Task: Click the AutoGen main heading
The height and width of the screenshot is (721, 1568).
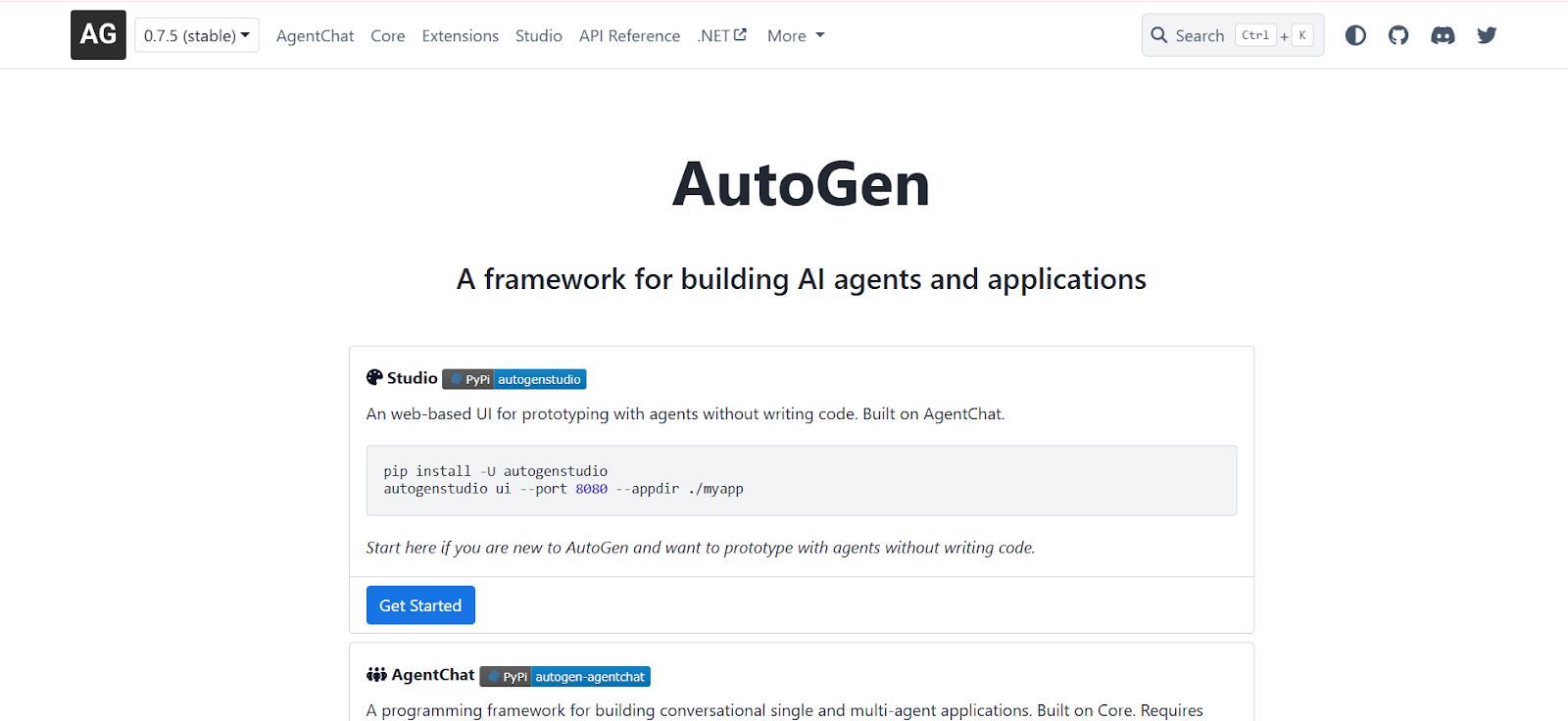Action: [x=801, y=184]
